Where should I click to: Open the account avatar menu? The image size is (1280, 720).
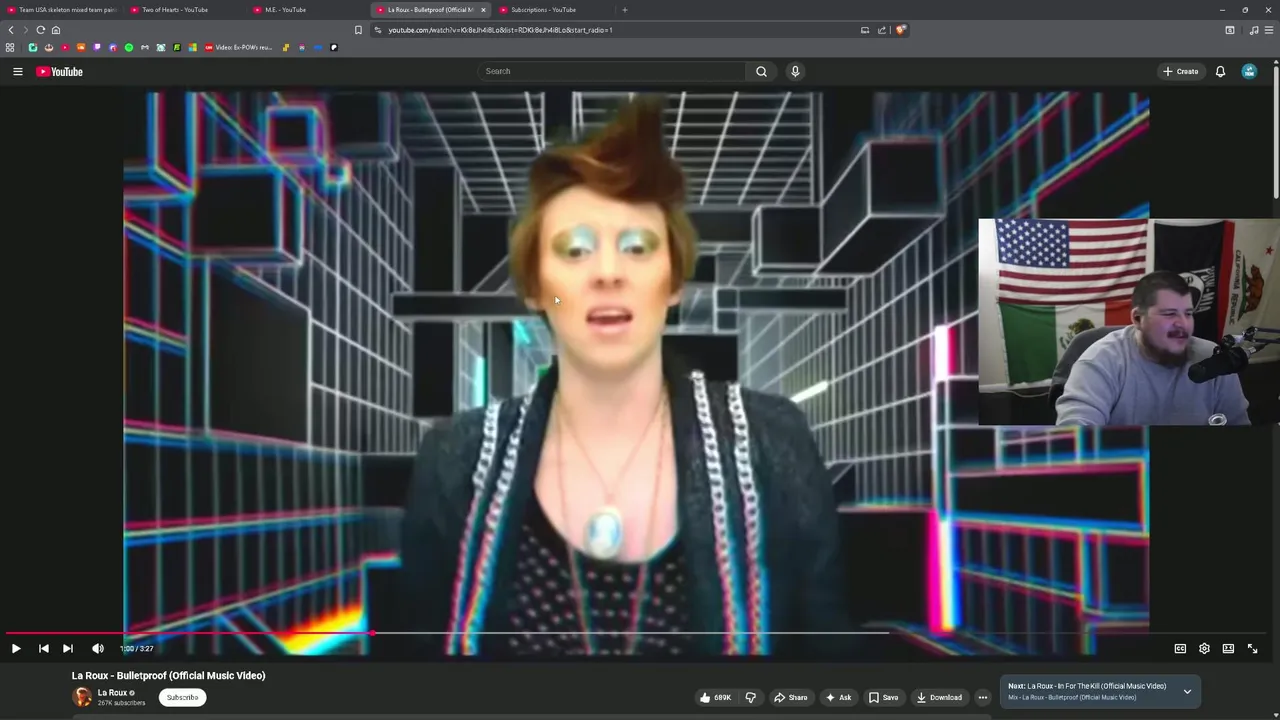tap(1249, 71)
